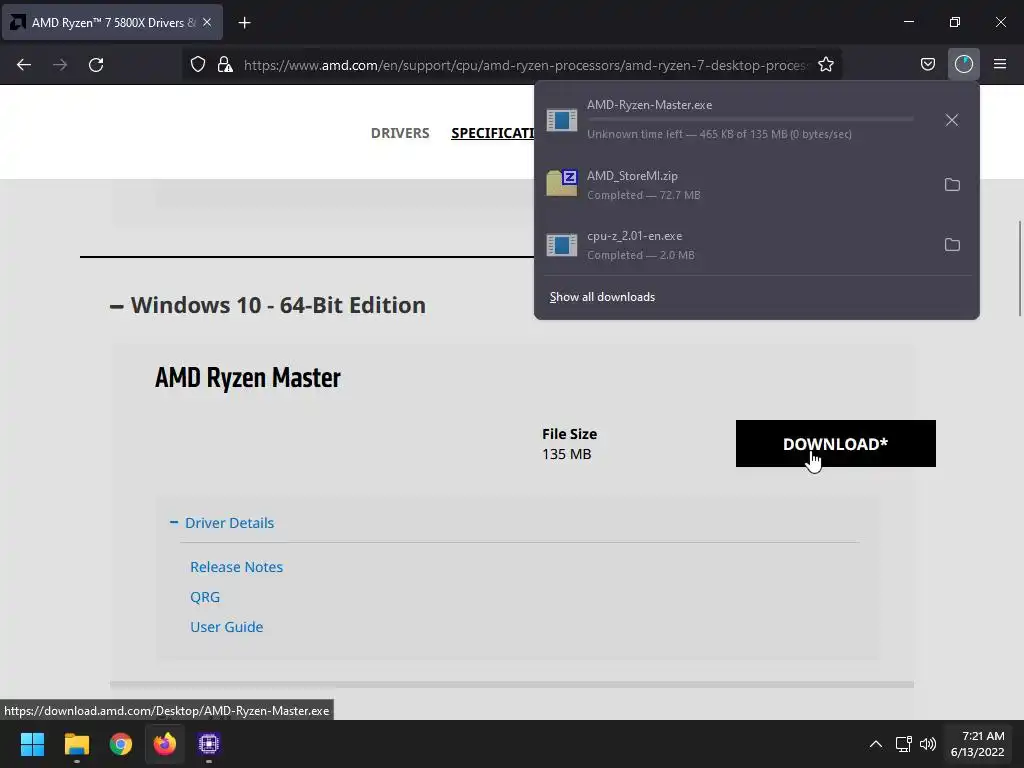Image resolution: width=1024 pixels, height=768 pixels.
Task: Show all downloads
Action: coord(602,297)
